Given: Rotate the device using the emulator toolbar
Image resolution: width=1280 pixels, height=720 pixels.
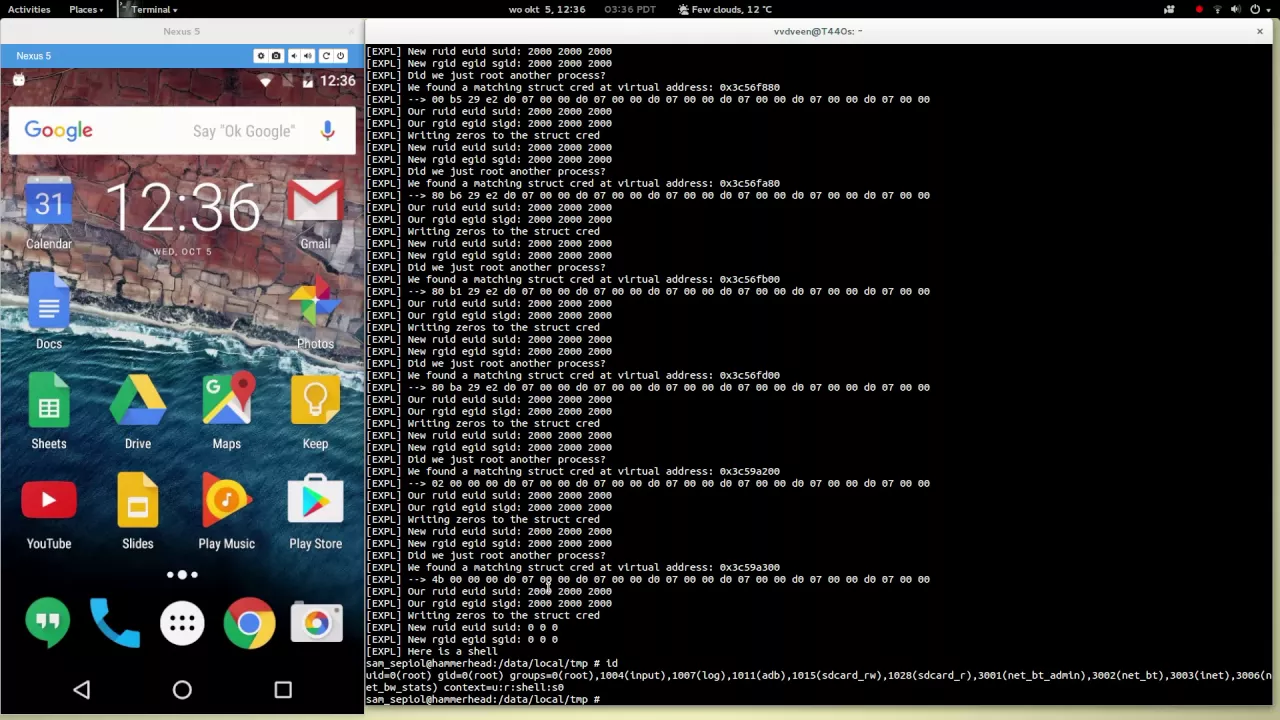Looking at the screenshot, I should pos(325,56).
